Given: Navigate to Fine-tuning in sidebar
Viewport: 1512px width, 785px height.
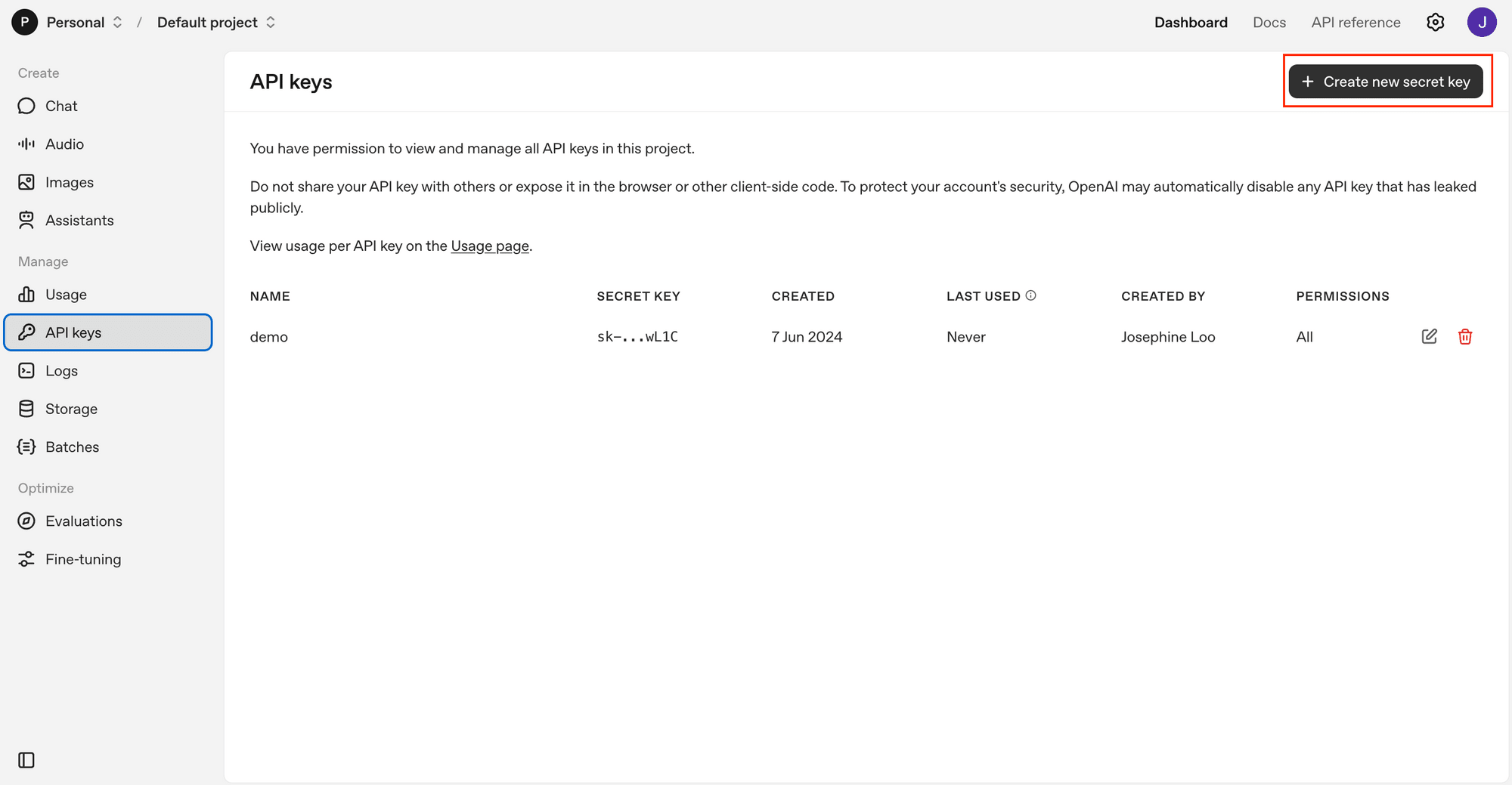Looking at the screenshot, I should pos(83,560).
